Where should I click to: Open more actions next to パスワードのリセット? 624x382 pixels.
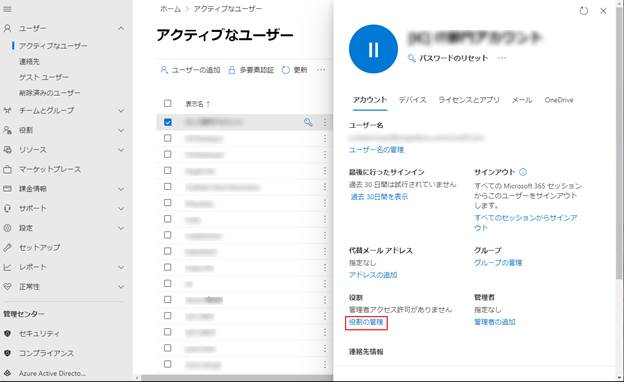point(502,58)
